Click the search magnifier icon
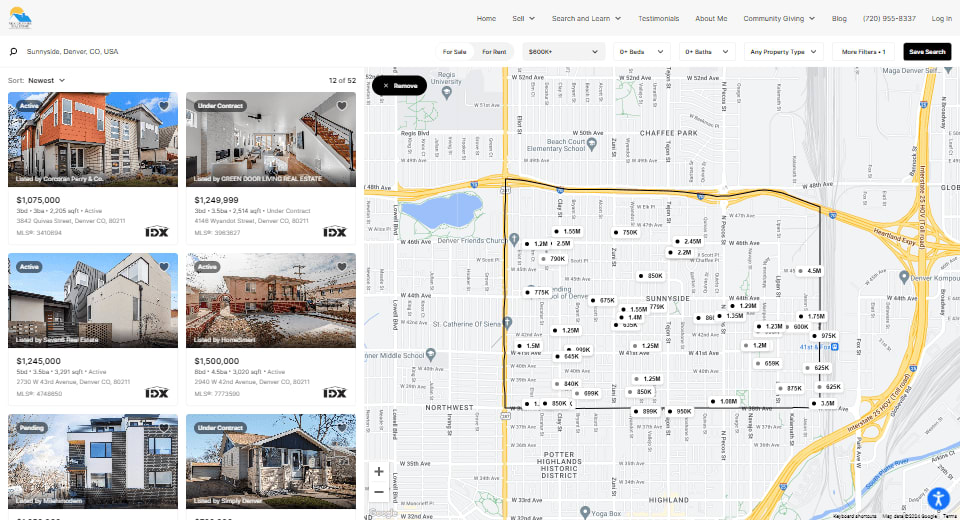 pos(13,51)
